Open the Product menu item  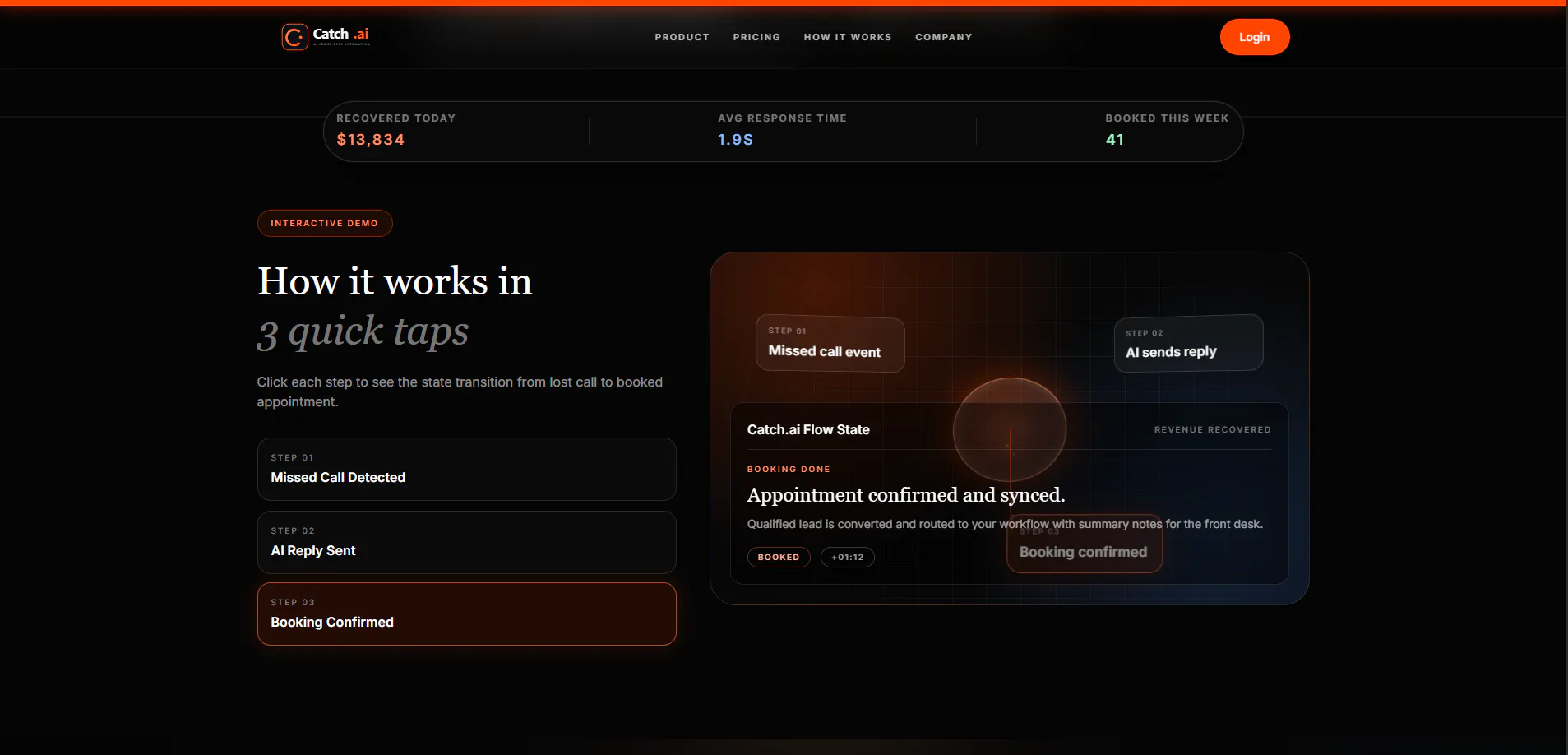coord(682,37)
